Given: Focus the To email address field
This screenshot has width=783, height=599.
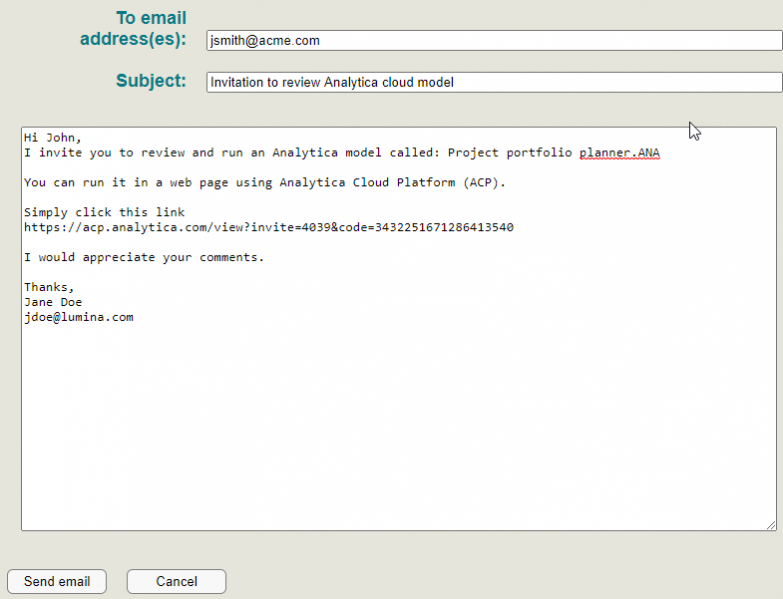Looking at the screenshot, I should (494, 40).
